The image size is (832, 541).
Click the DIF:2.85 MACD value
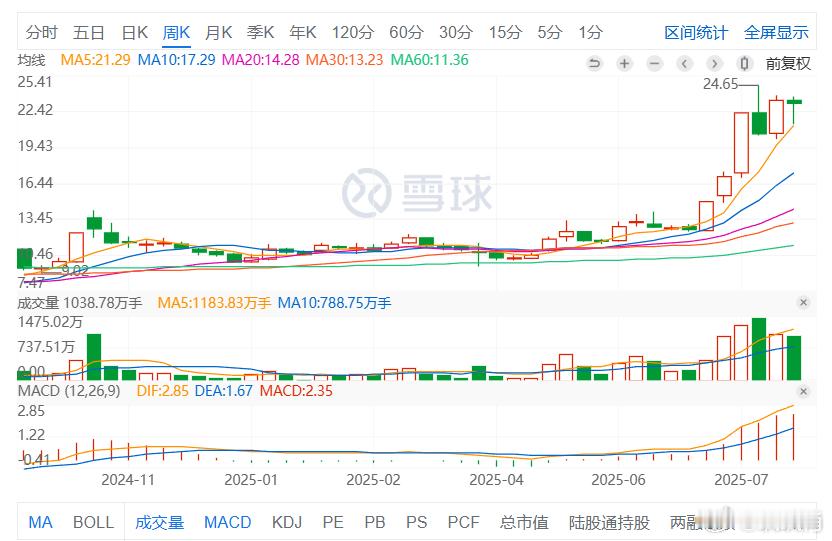[162, 391]
